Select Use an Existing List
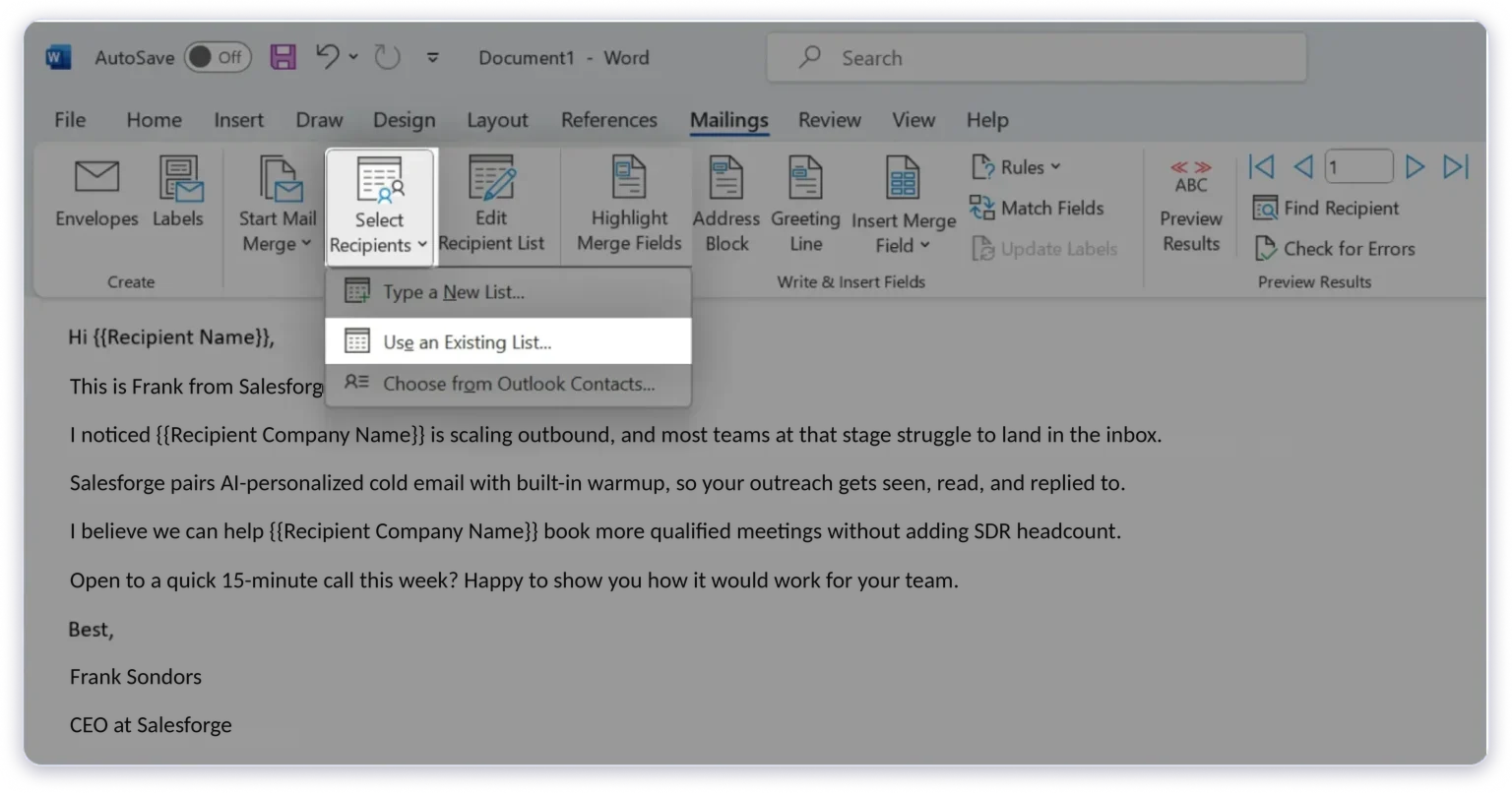The width and height of the screenshot is (1512, 793). pos(508,341)
